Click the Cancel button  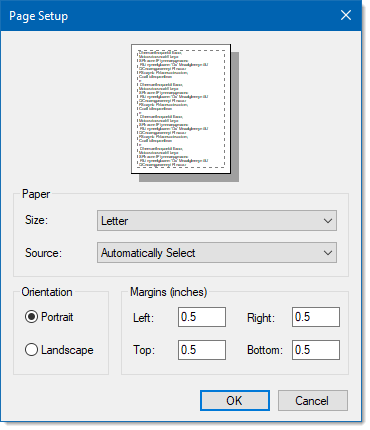click(313, 400)
